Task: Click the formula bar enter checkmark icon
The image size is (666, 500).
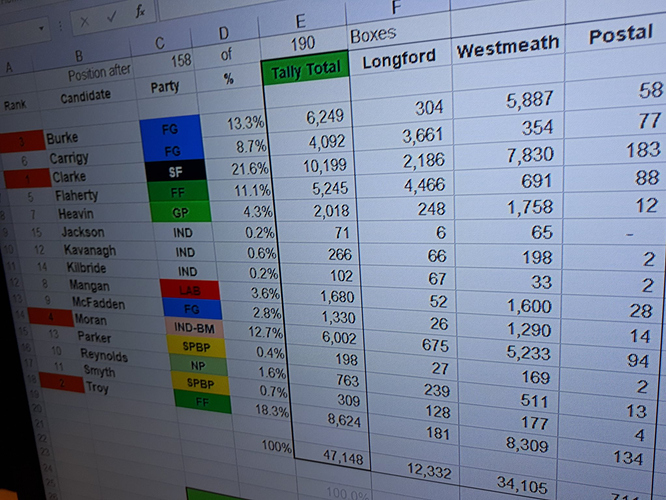Action: (109, 16)
